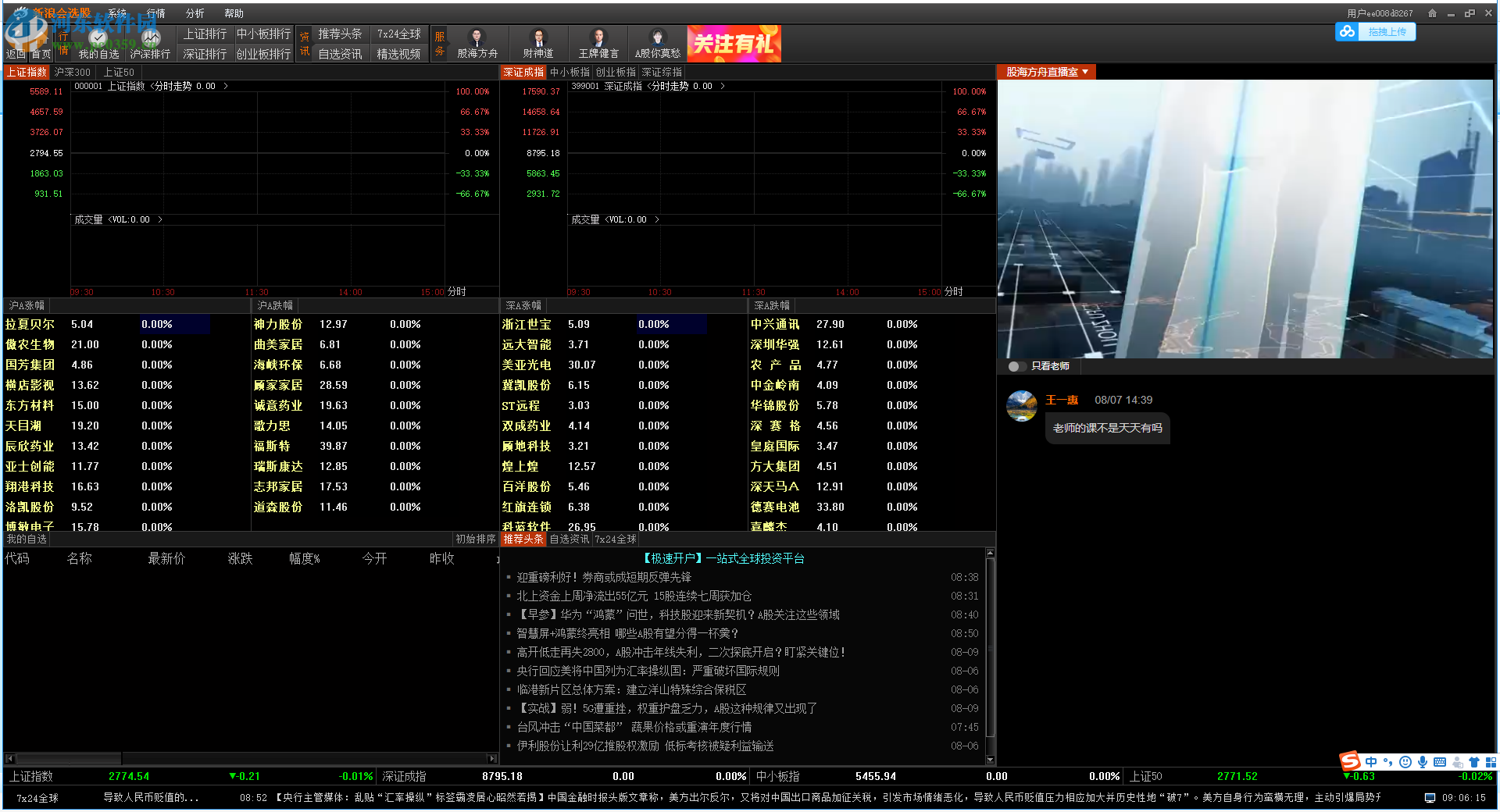Toggle Sogou punctuation mode icon
1500x812 pixels.
1387,762
